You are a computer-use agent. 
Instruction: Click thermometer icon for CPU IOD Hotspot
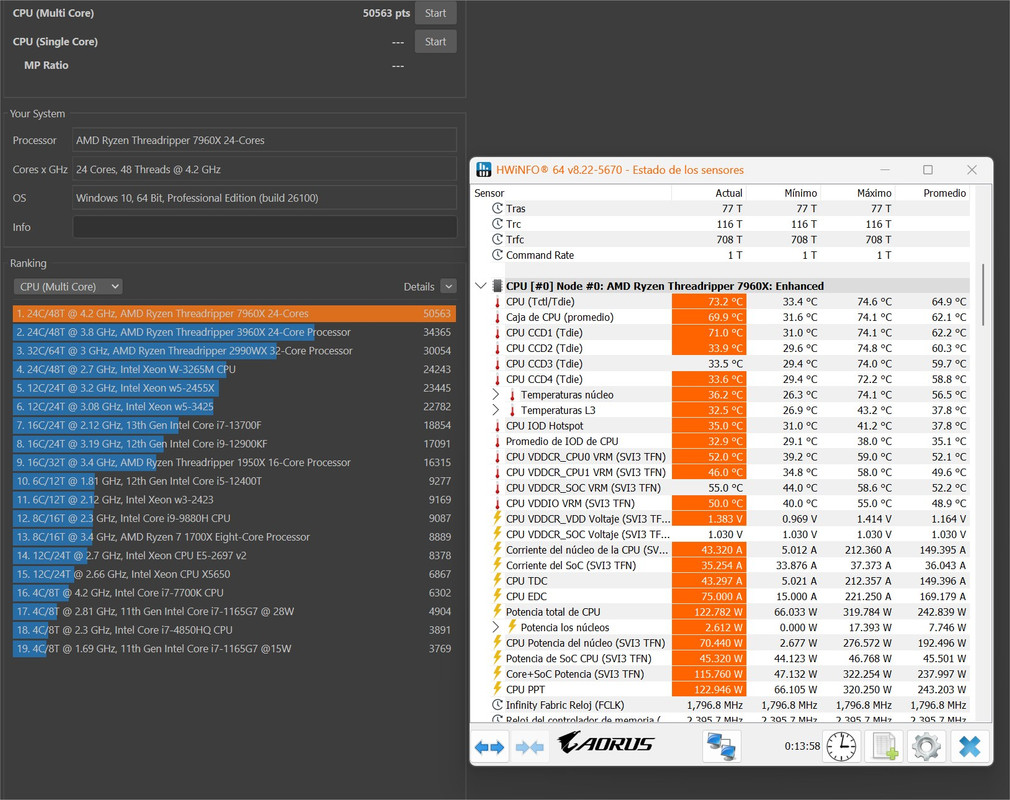click(x=497, y=426)
